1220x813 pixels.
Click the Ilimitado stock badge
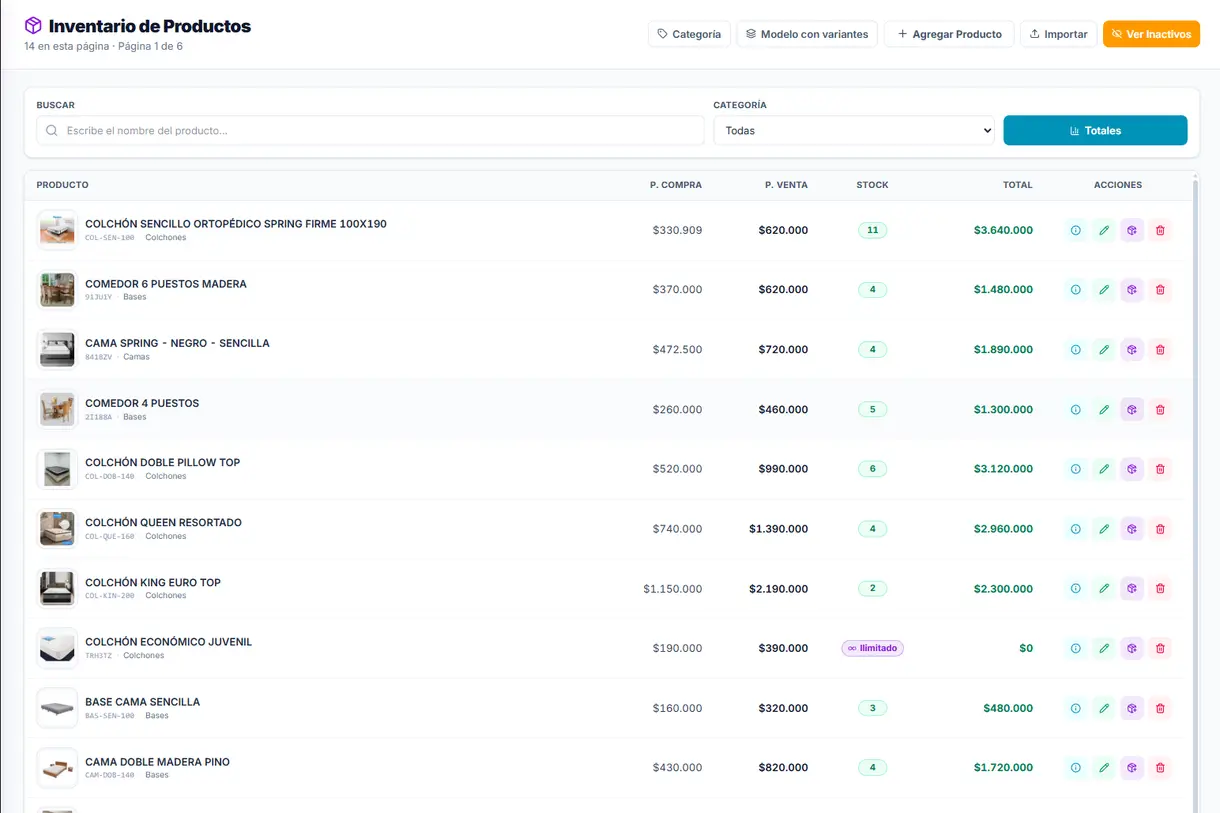873,648
